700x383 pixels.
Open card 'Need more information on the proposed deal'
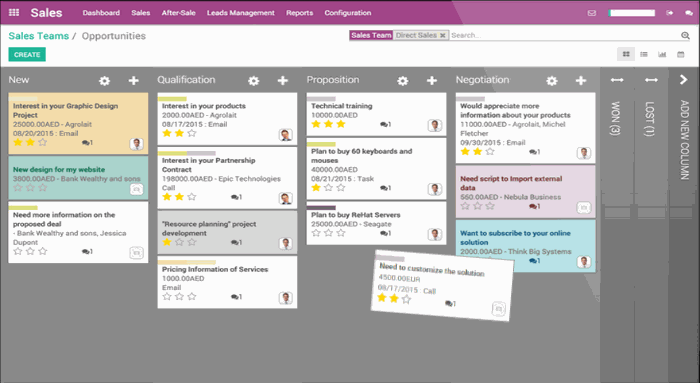pyautogui.click(x=78, y=232)
